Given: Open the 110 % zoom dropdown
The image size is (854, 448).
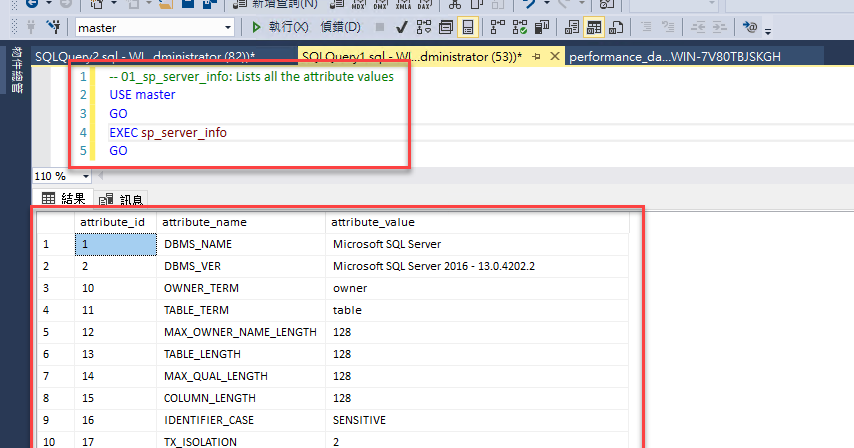Looking at the screenshot, I should tap(86, 176).
